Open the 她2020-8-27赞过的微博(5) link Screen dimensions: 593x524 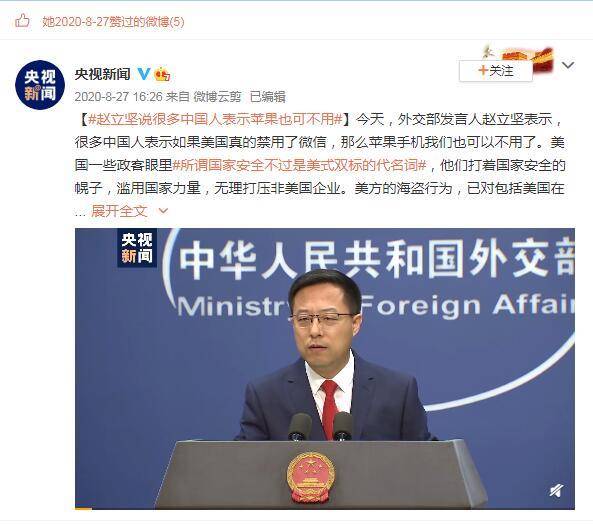(113, 22)
